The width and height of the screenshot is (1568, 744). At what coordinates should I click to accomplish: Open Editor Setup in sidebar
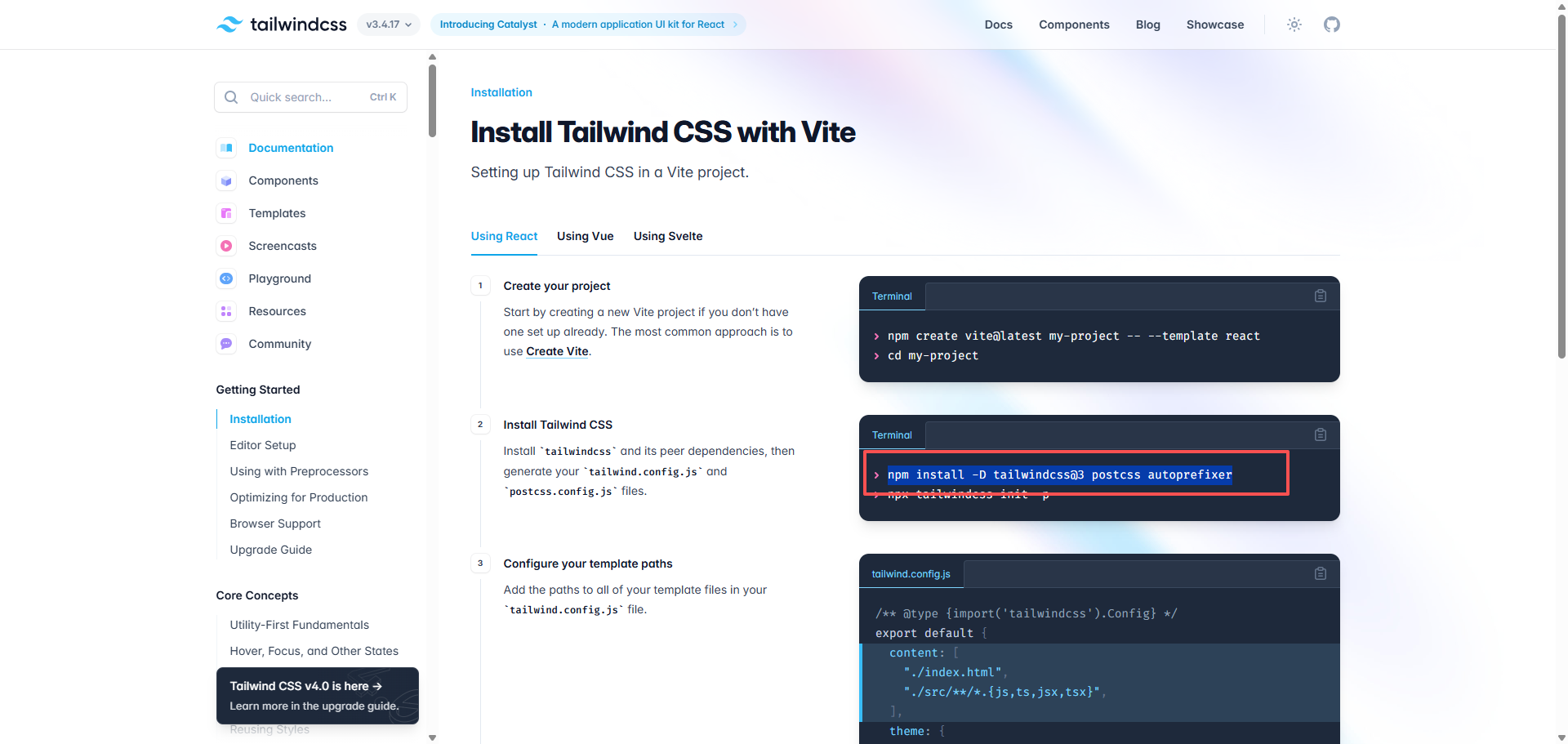[x=262, y=445]
